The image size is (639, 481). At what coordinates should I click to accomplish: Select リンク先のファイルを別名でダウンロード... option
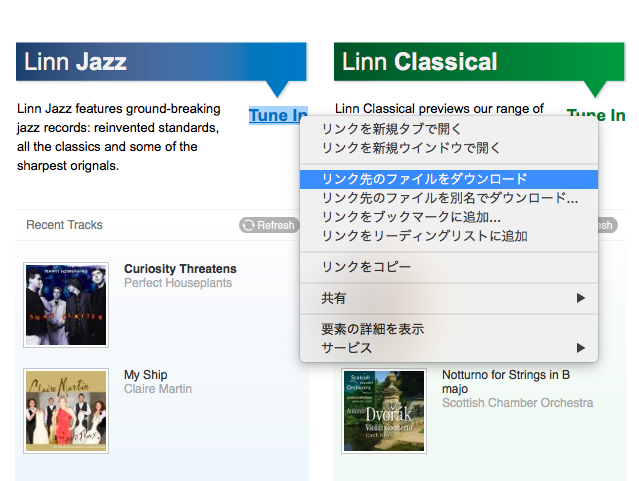[x=449, y=198]
